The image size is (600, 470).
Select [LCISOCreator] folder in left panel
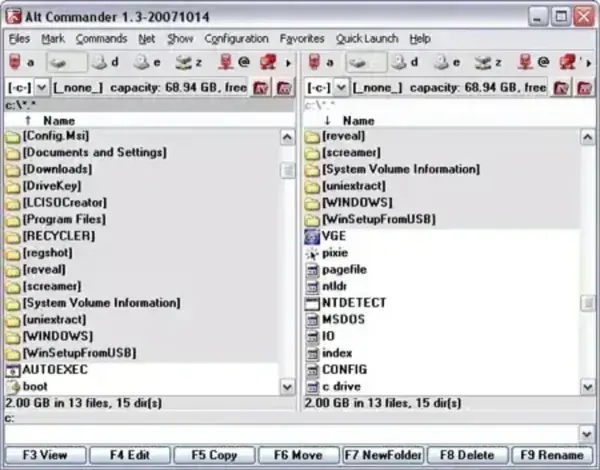coord(142,203)
